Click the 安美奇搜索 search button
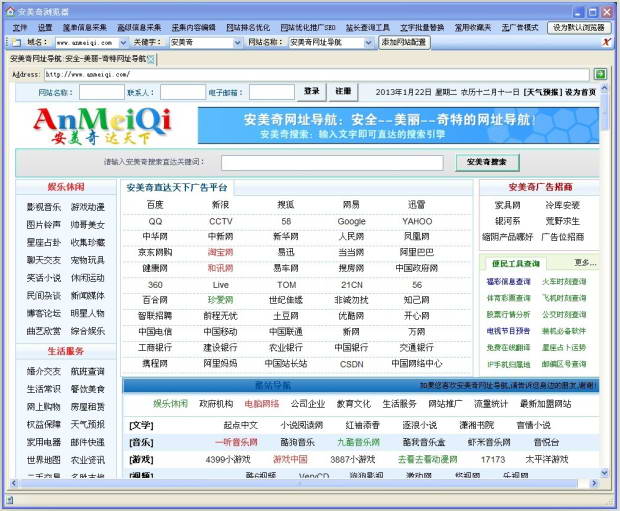The image size is (620, 511). (487, 162)
